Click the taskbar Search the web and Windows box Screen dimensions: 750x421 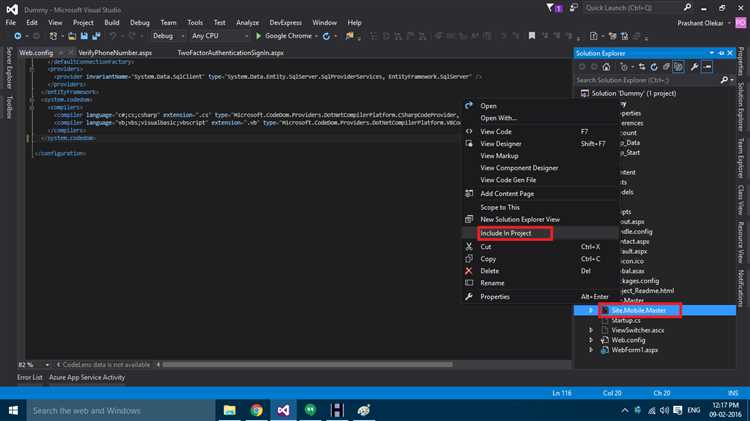click(x=120, y=410)
